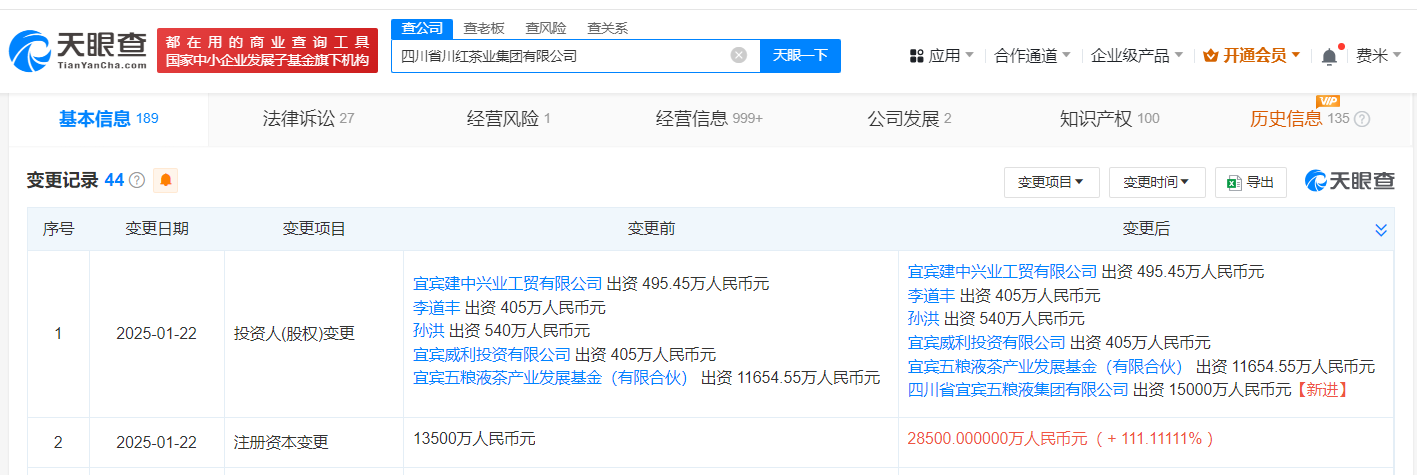Click the 应用 grid icon
Screen dimensions: 1417x475
point(916,56)
